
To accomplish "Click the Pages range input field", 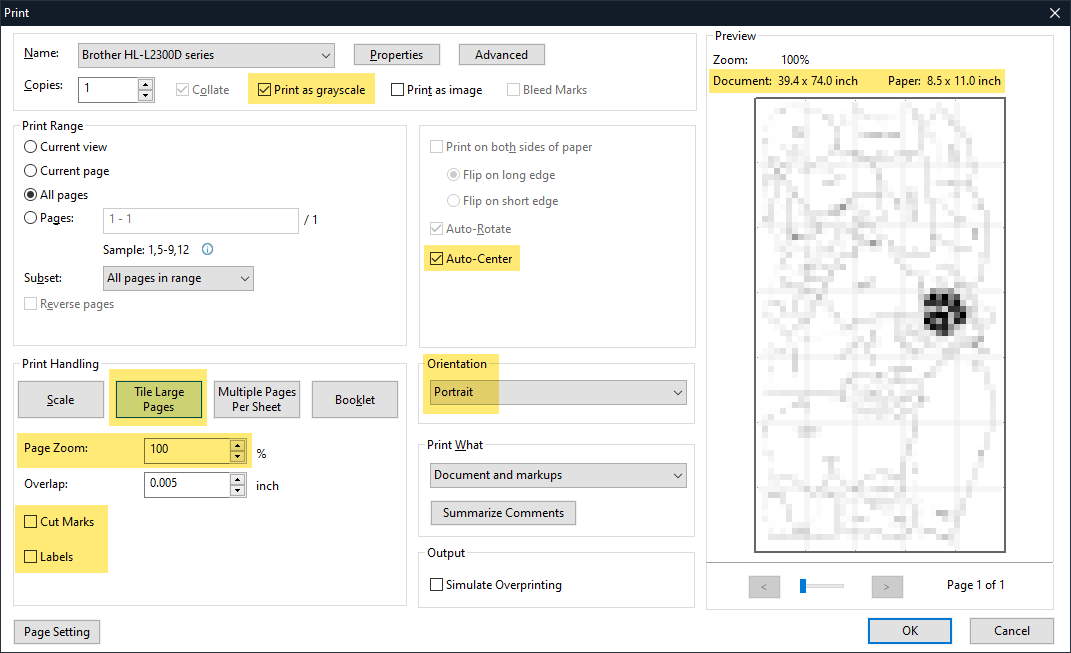I will coord(200,220).
